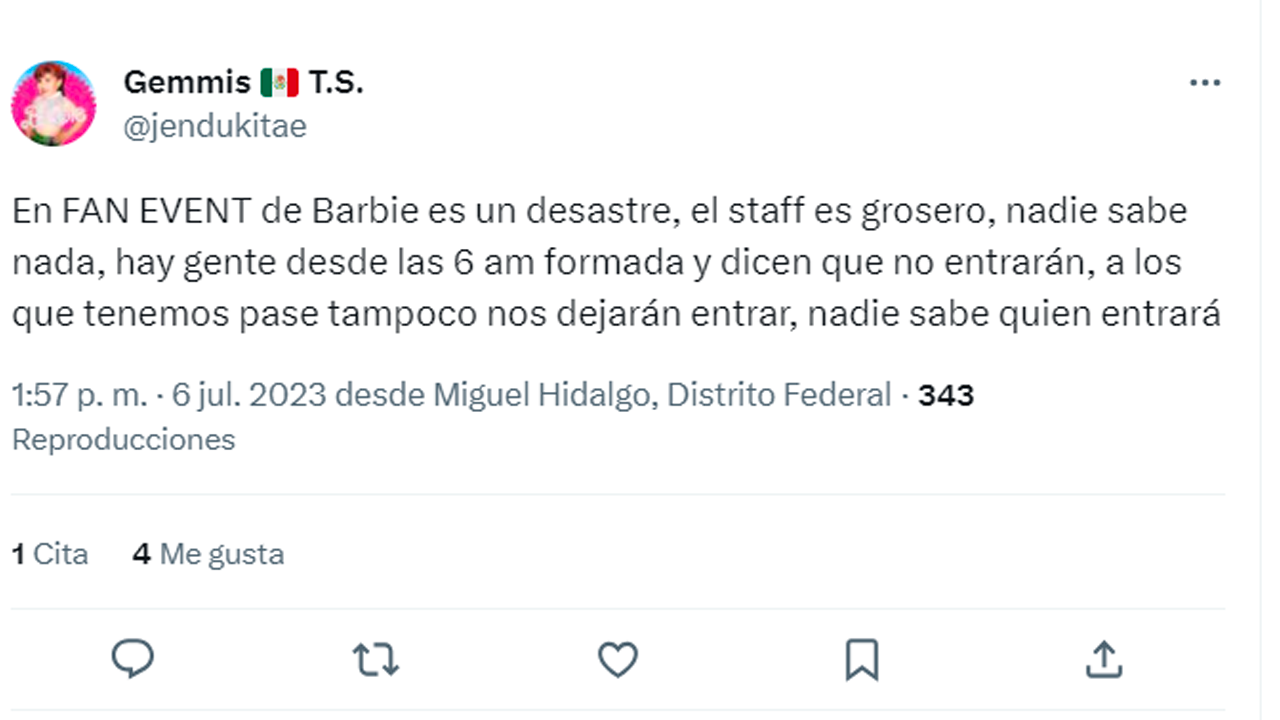Click the Mexico flag emoji in the name
Screen dimensions: 1280x720
coord(279,82)
